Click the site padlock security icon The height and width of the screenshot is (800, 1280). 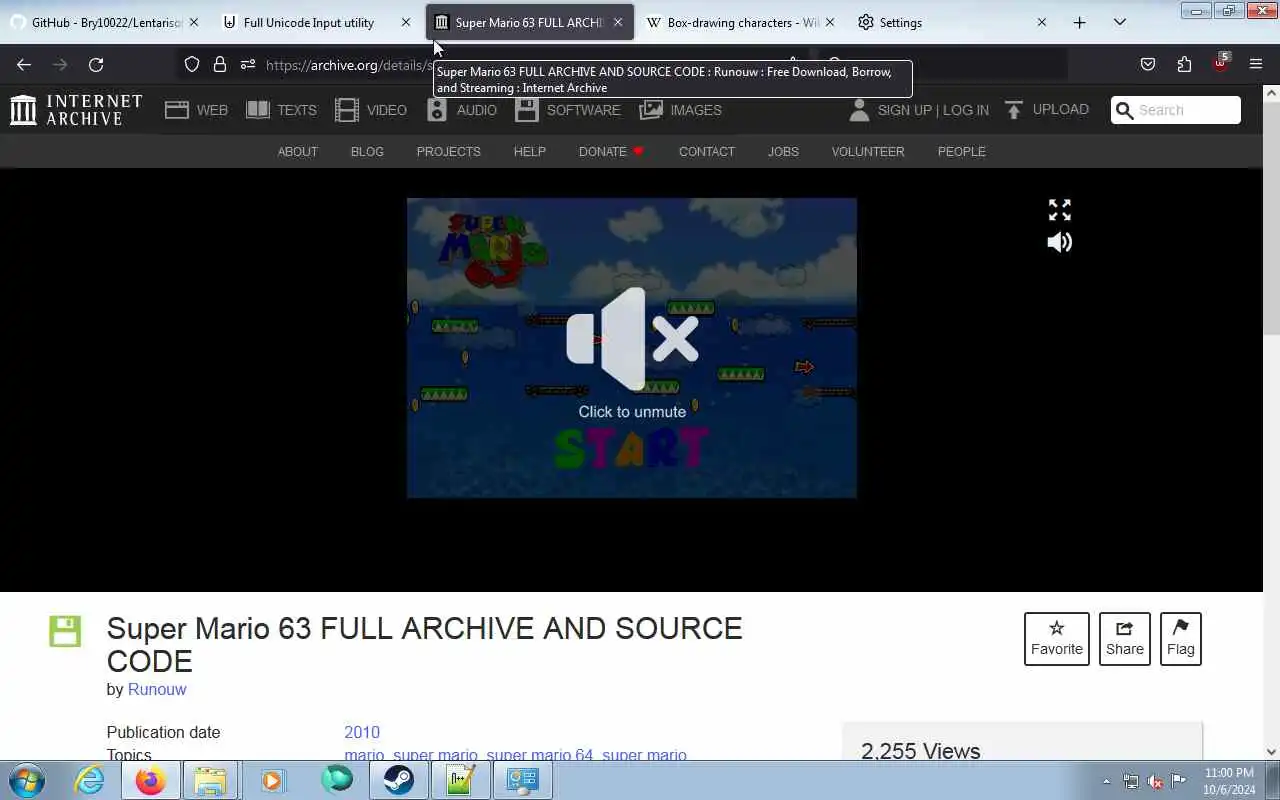220,65
